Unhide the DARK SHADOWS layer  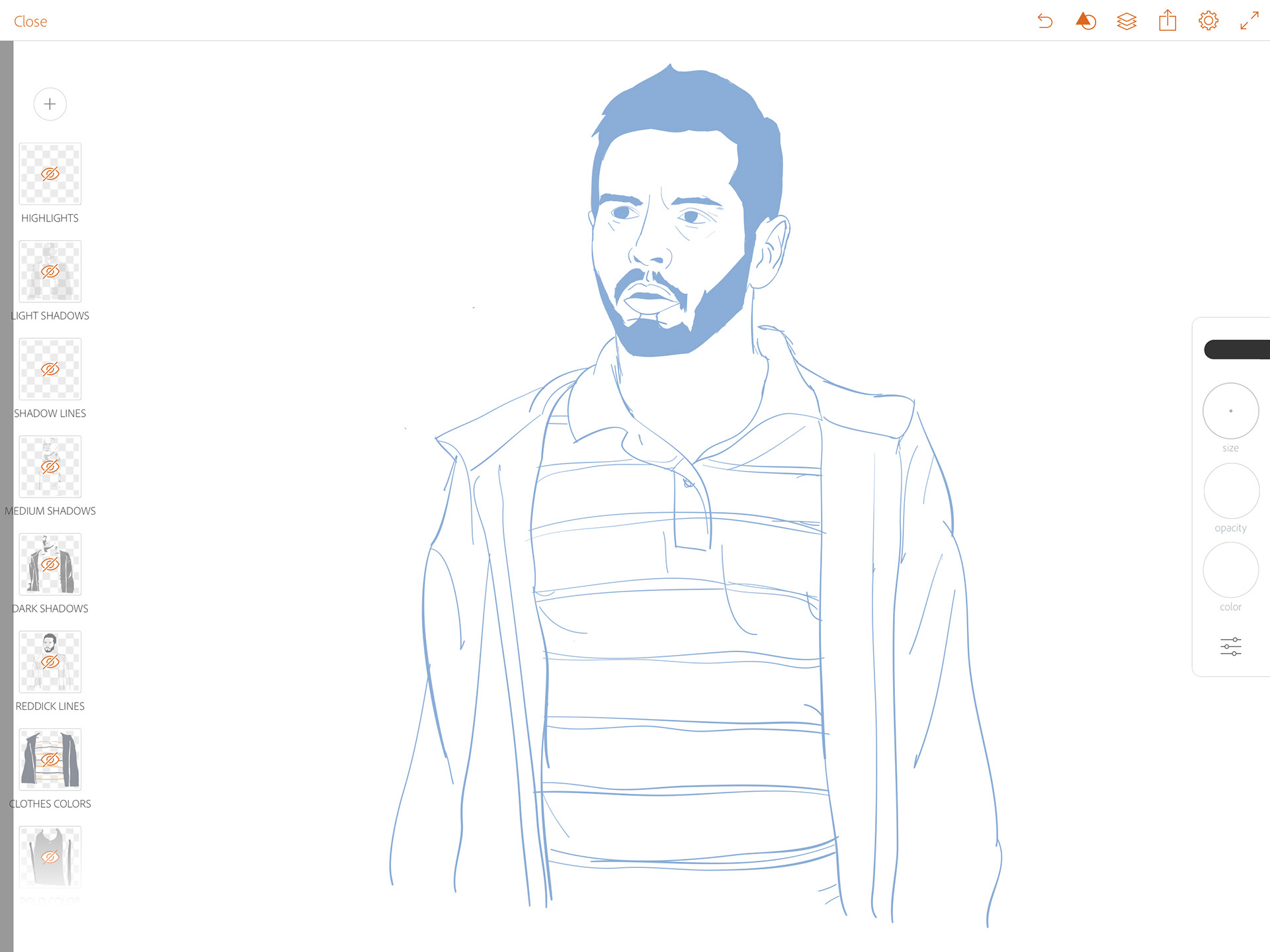click(x=50, y=564)
